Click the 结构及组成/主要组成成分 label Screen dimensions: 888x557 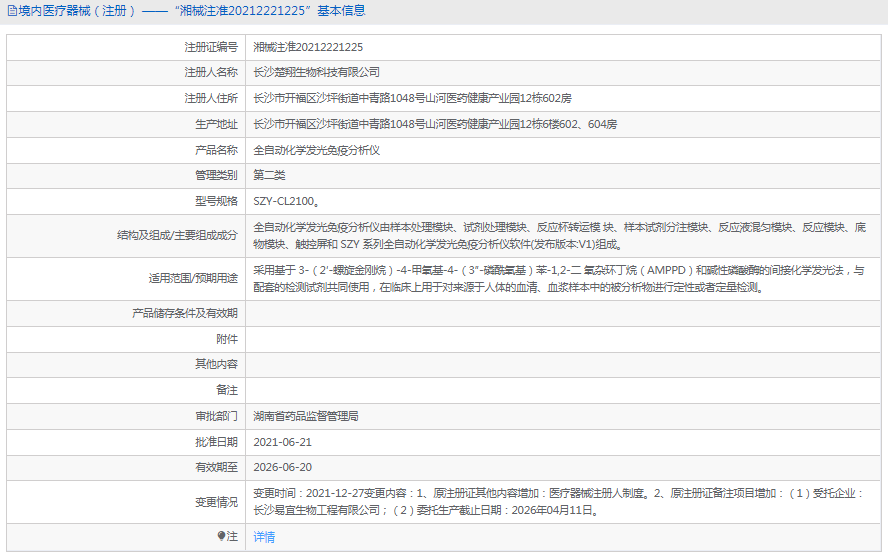pyautogui.click(x=177, y=235)
